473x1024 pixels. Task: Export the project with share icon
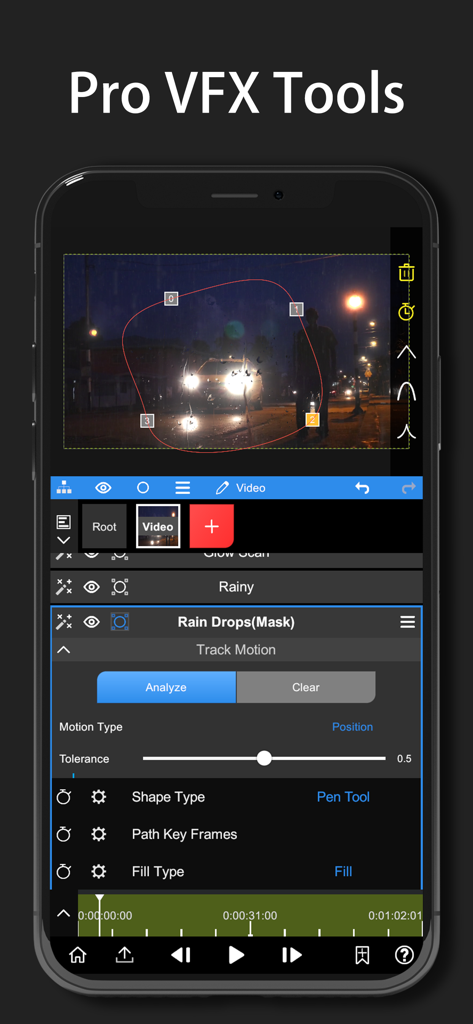(124, 955)
